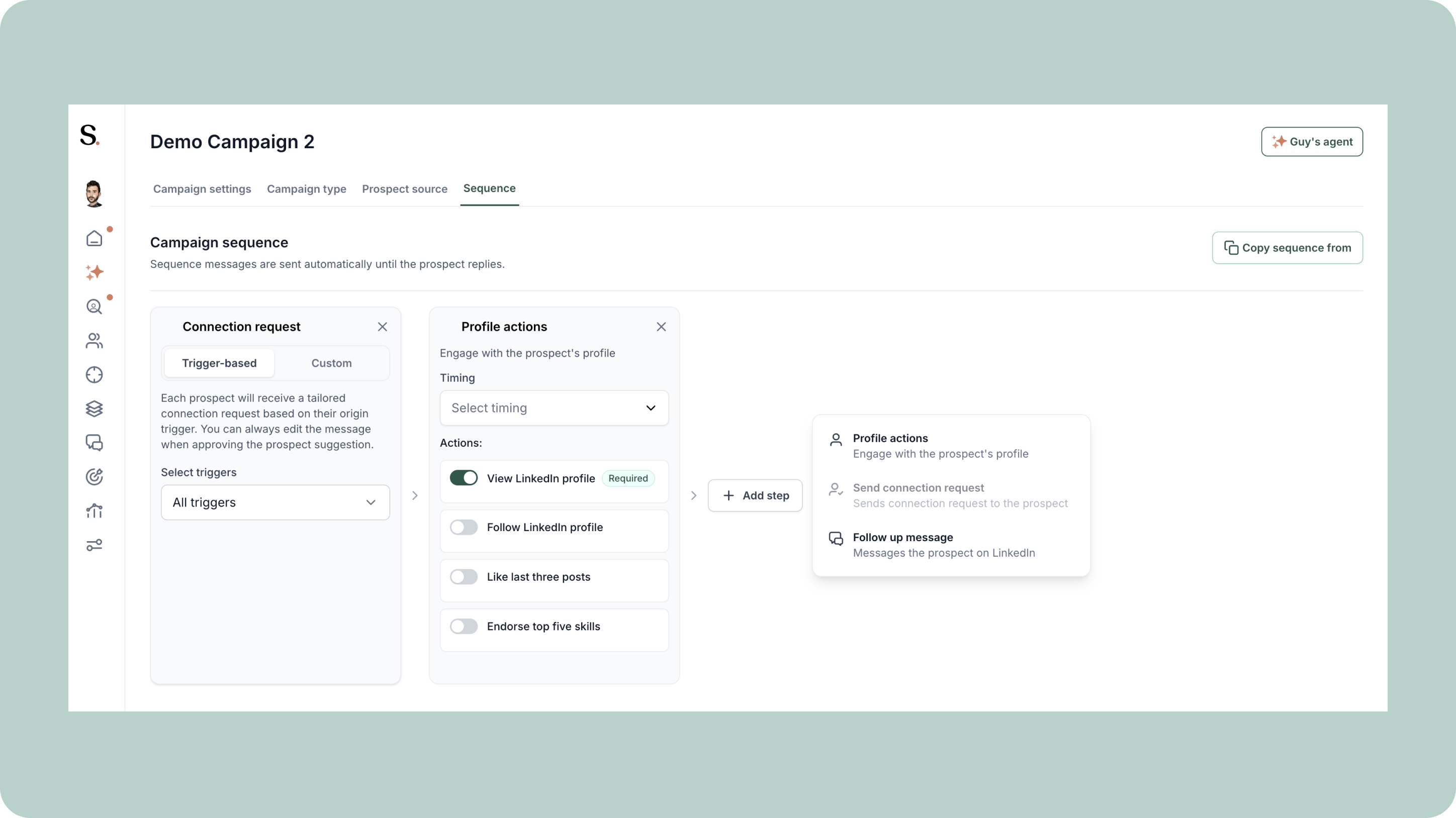Open the people contacts sidebar icon
The width and height of the screenshot is (1456, 818).
point(95,341)
